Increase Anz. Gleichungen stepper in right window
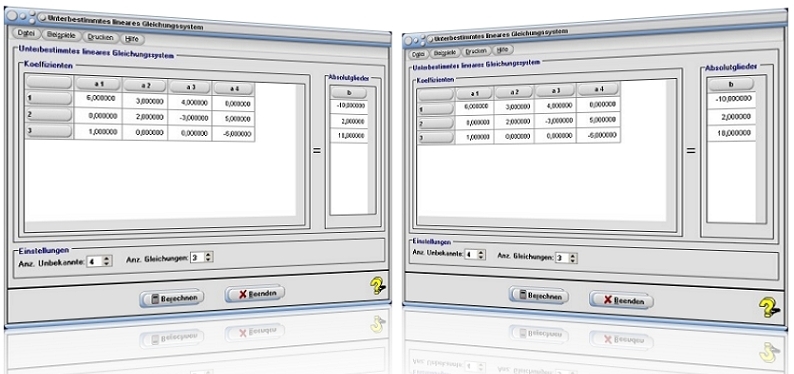This screenshot has width=794, height=374. 573,256
